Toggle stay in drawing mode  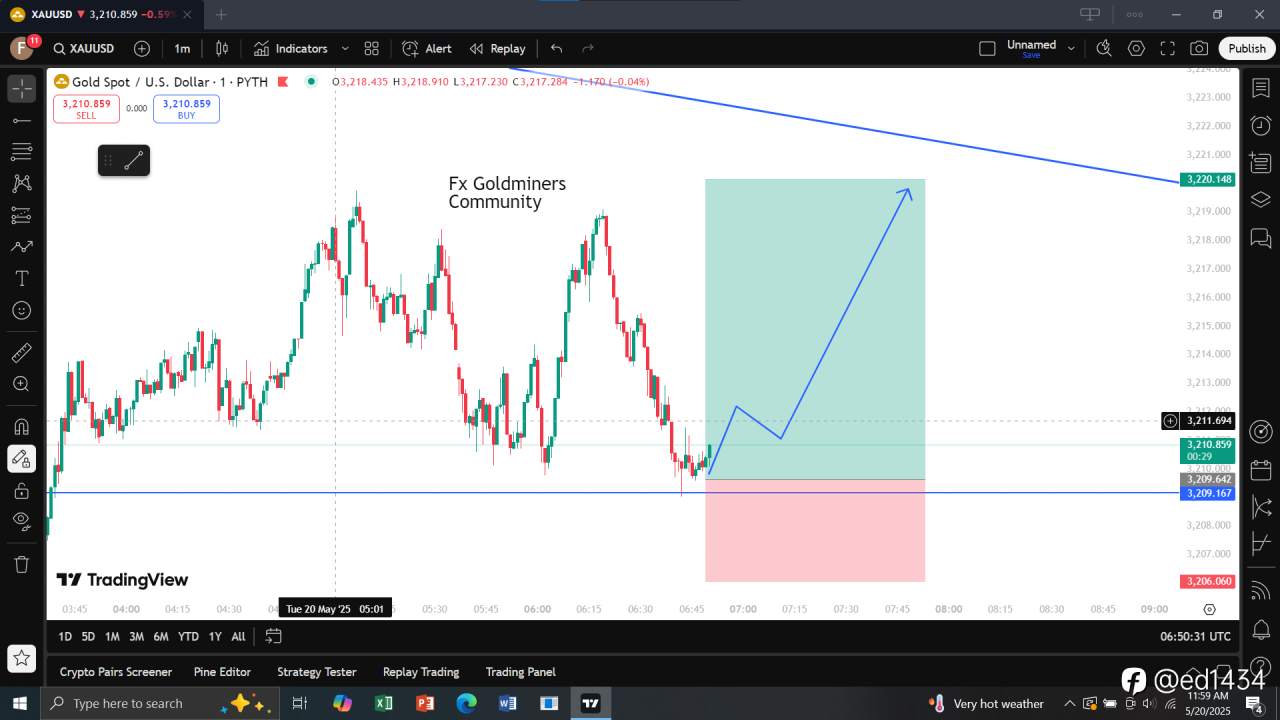[22, 459]
